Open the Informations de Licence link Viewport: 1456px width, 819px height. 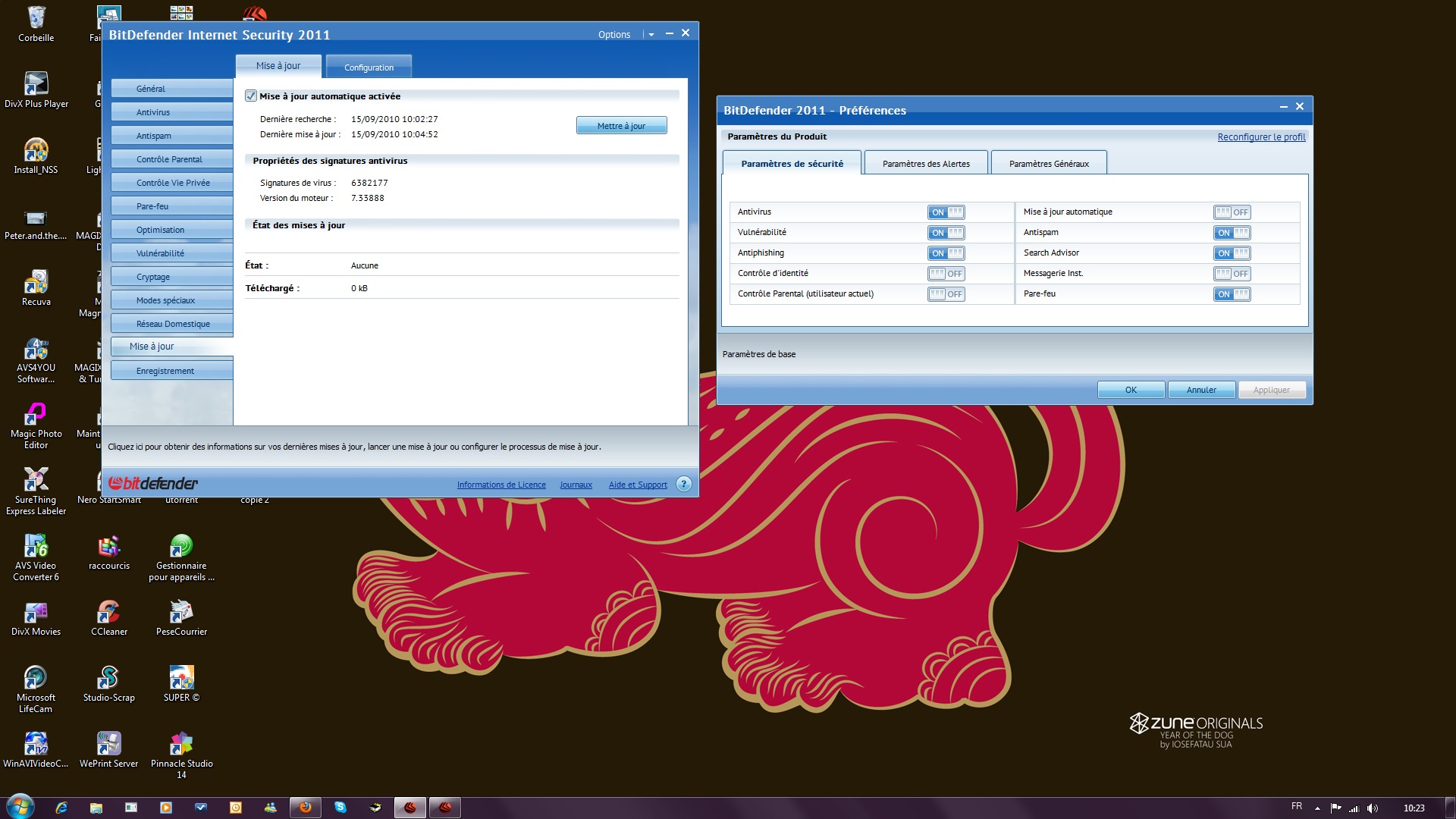point(501,485)
